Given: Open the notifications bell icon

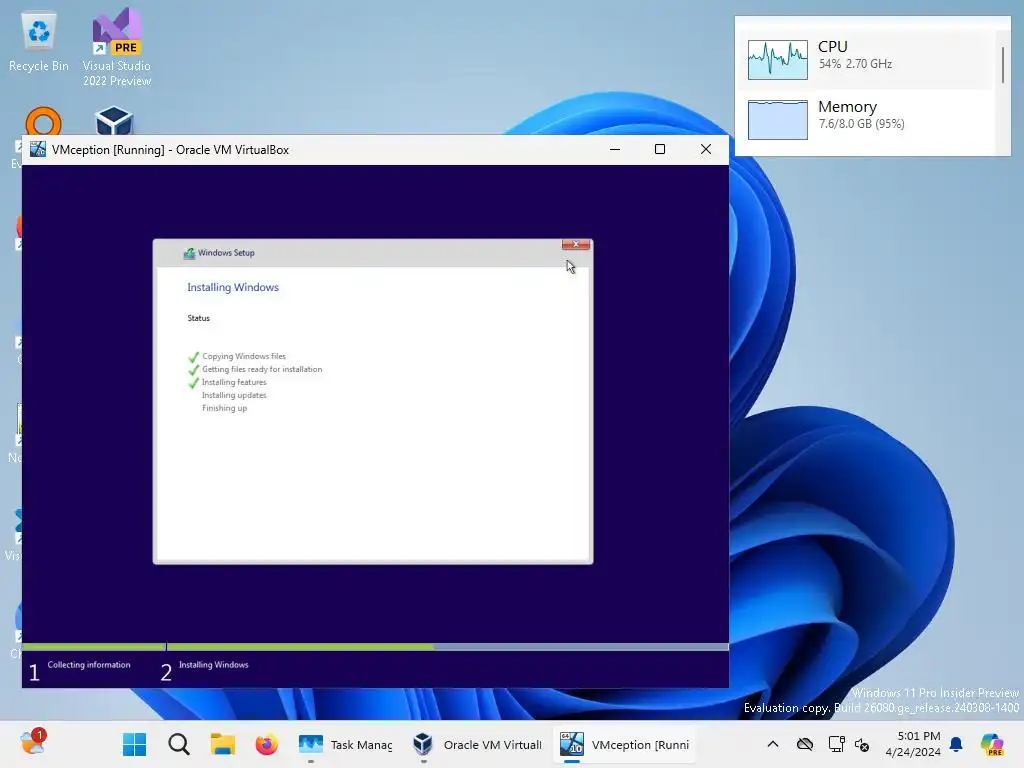Looking at the screenshot, I should tap(956, 744).
